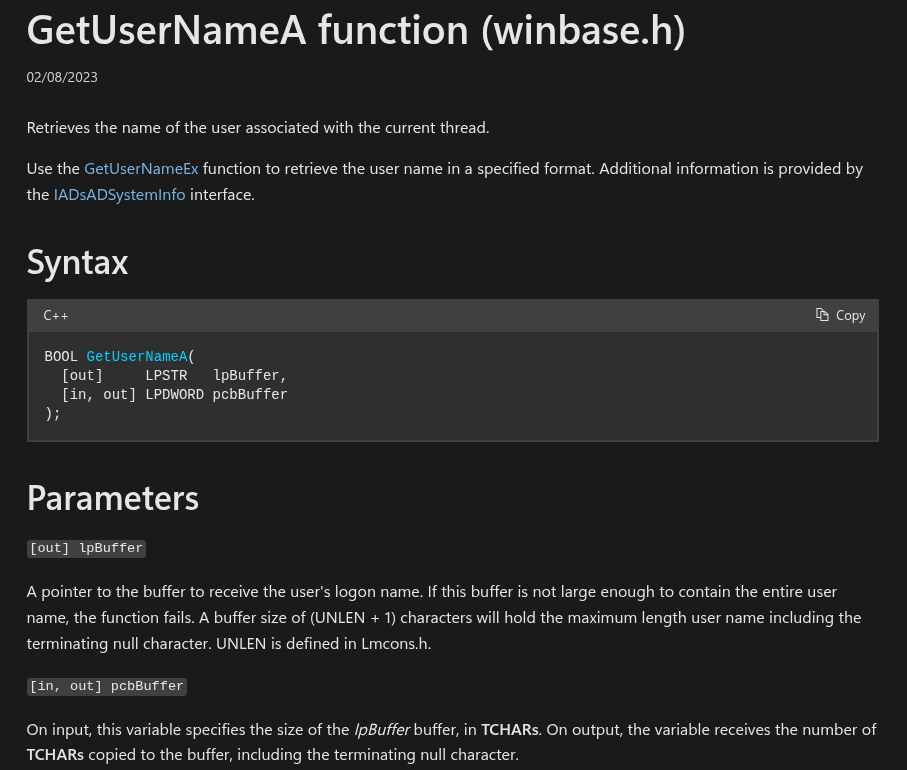This screenshot has width=907, height=770.
Task: Open the GetUserNameEx function link
Action: (x=141, y=168)
